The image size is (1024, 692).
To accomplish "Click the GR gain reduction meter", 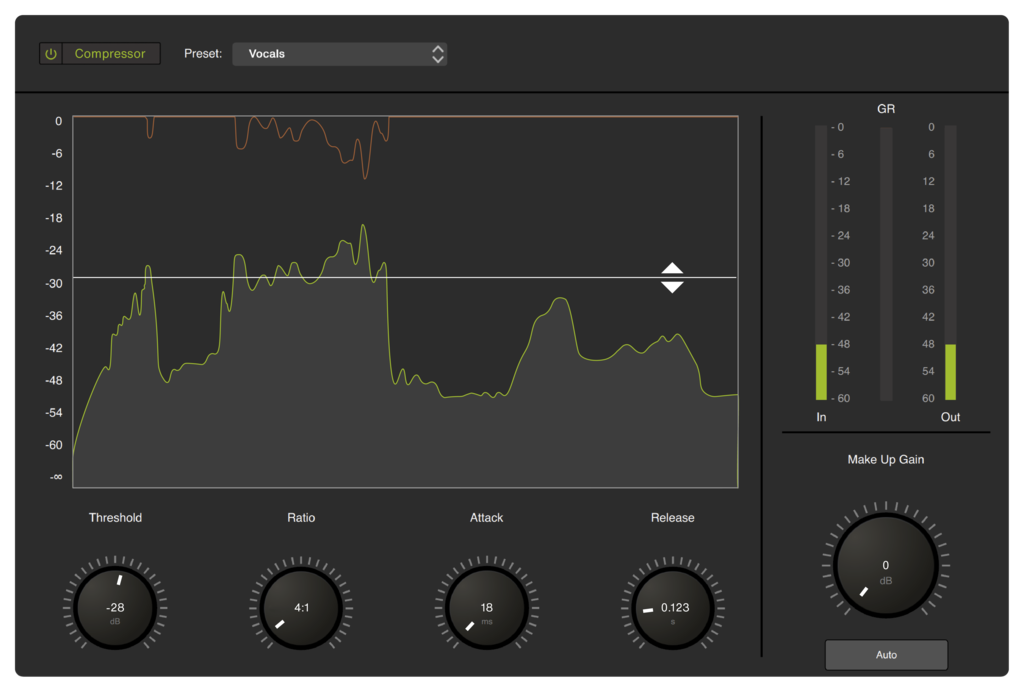I will (x=886, y=264).
